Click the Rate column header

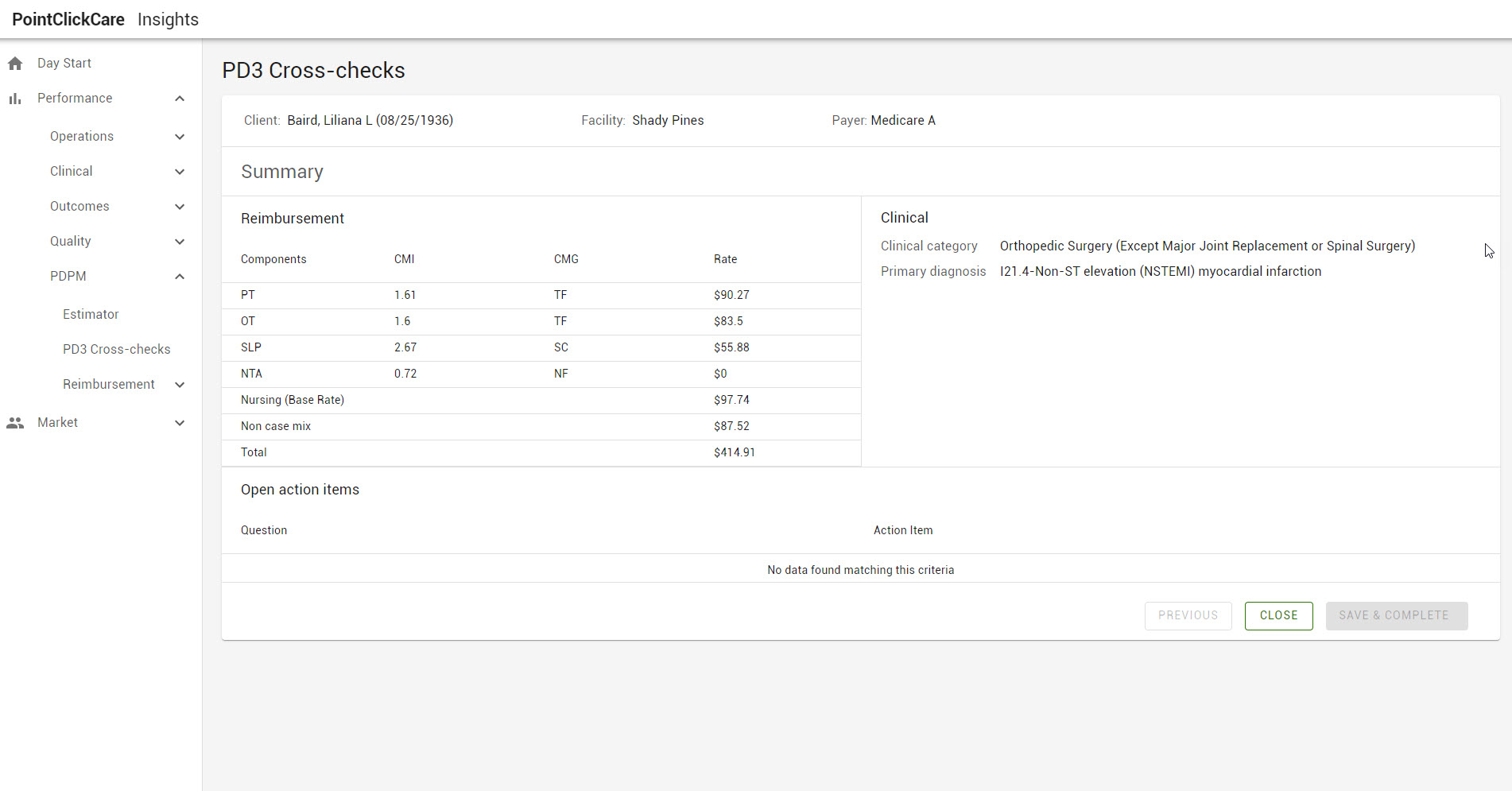(725, 259)
